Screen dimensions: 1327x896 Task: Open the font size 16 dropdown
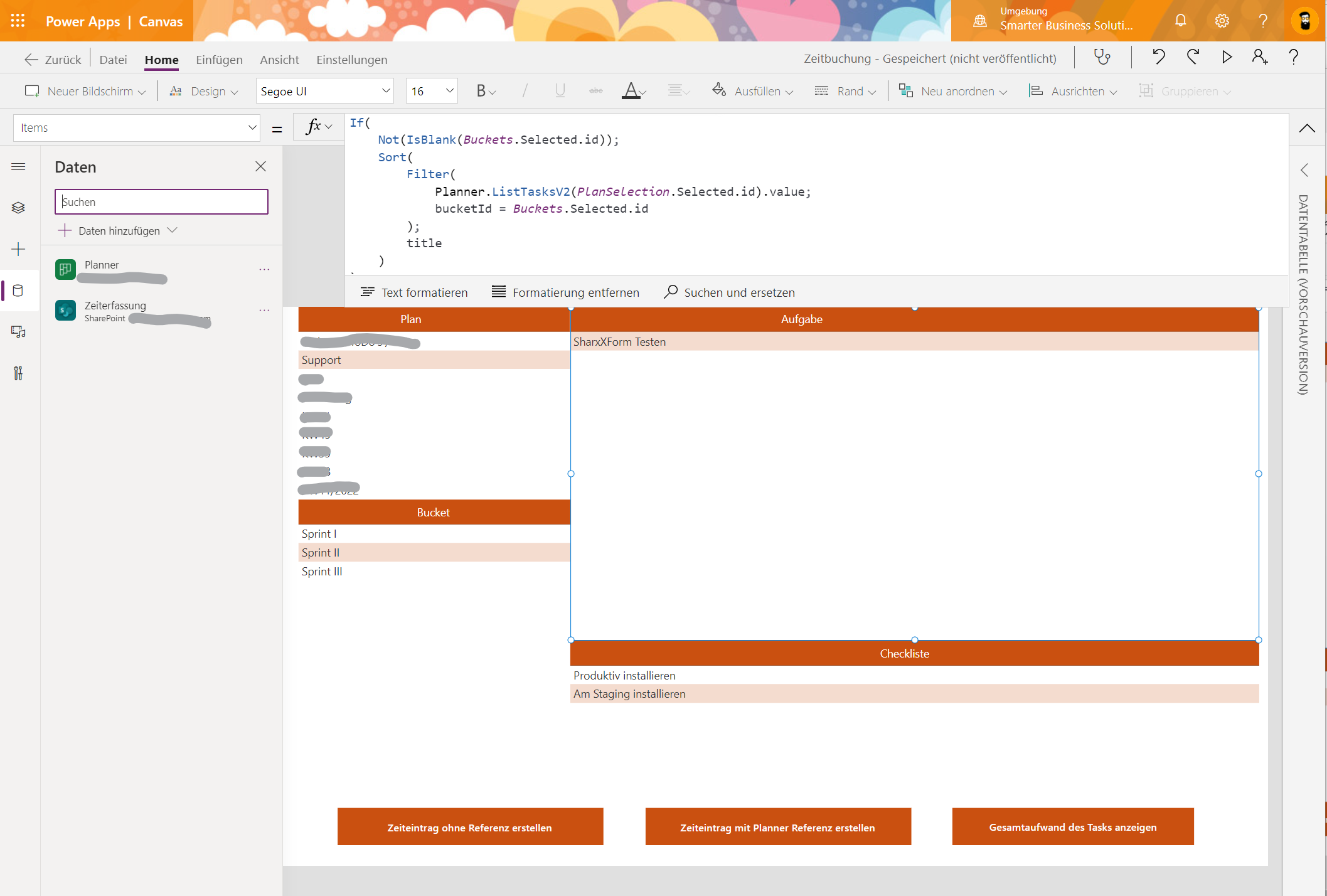pos(431,90)
